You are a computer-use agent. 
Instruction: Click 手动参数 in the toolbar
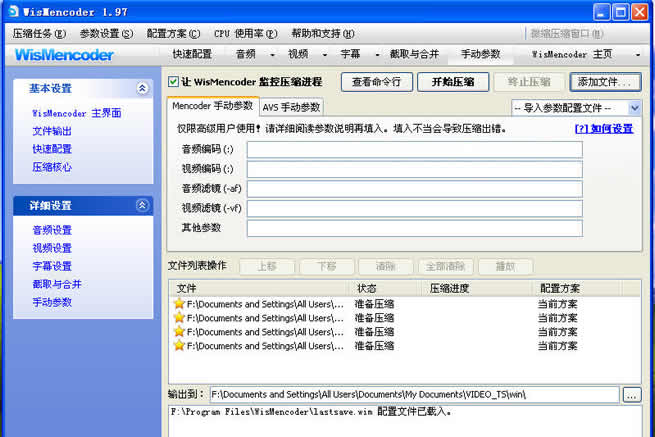pos(480,54)
